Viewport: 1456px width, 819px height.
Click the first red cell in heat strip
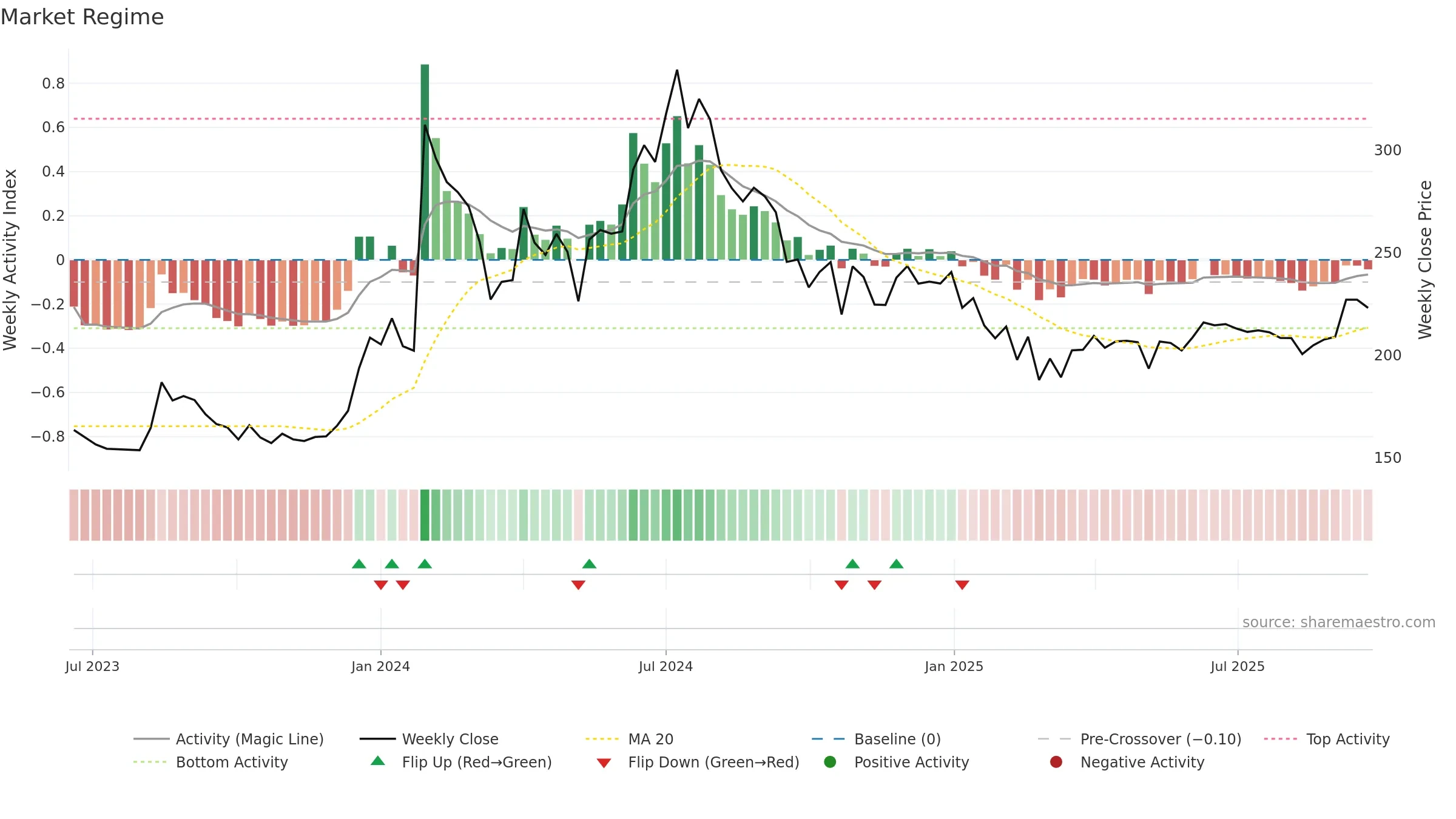73,515
